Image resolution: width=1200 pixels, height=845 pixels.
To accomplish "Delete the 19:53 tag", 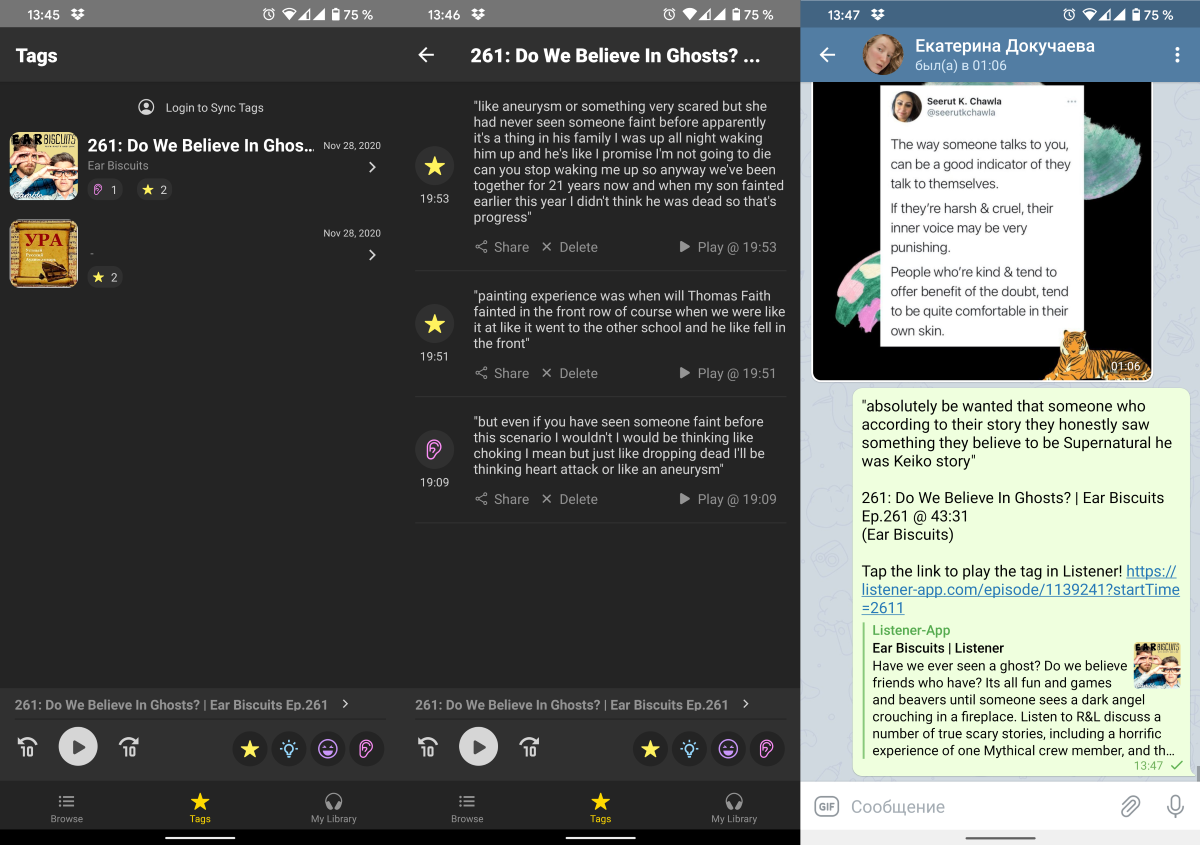I will [569, 247].
